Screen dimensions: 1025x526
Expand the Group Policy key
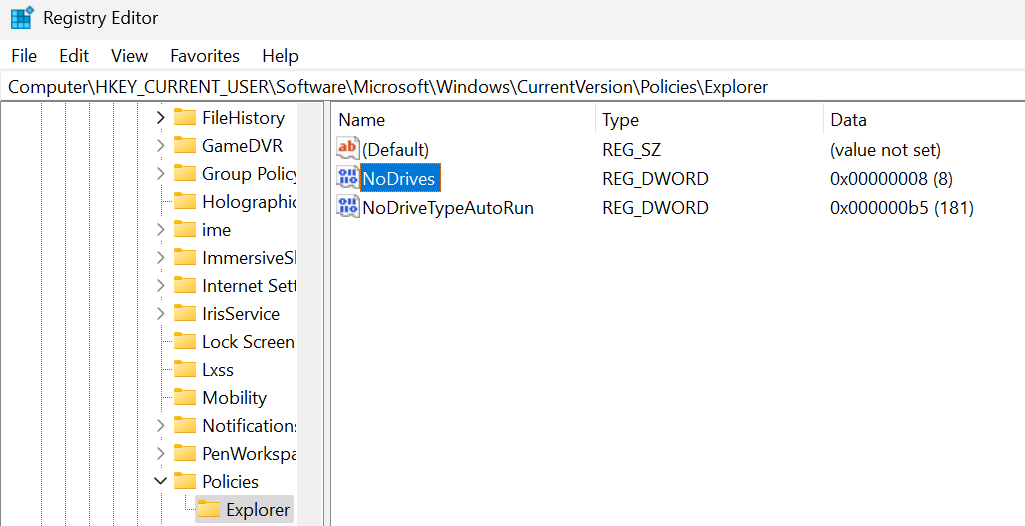(160, 174)
